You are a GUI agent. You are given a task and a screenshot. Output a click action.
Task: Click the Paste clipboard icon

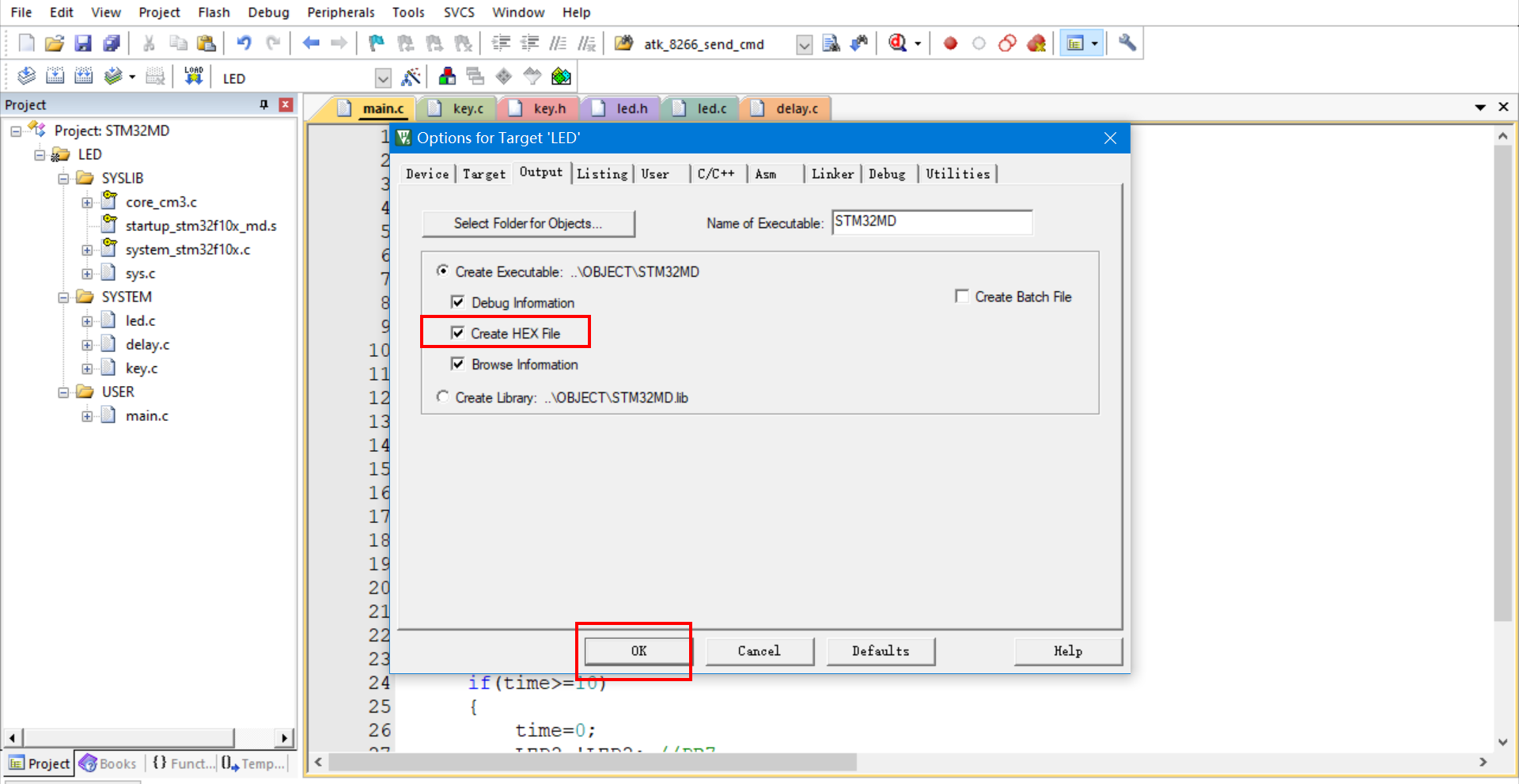tap(206, 44)
